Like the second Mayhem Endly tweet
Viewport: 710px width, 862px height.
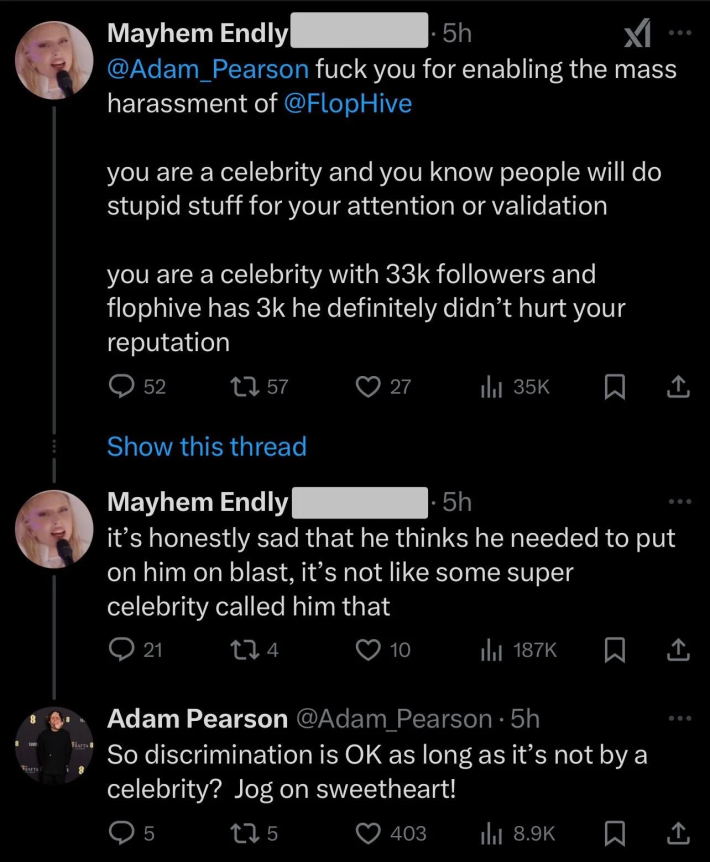coord(370,649)
